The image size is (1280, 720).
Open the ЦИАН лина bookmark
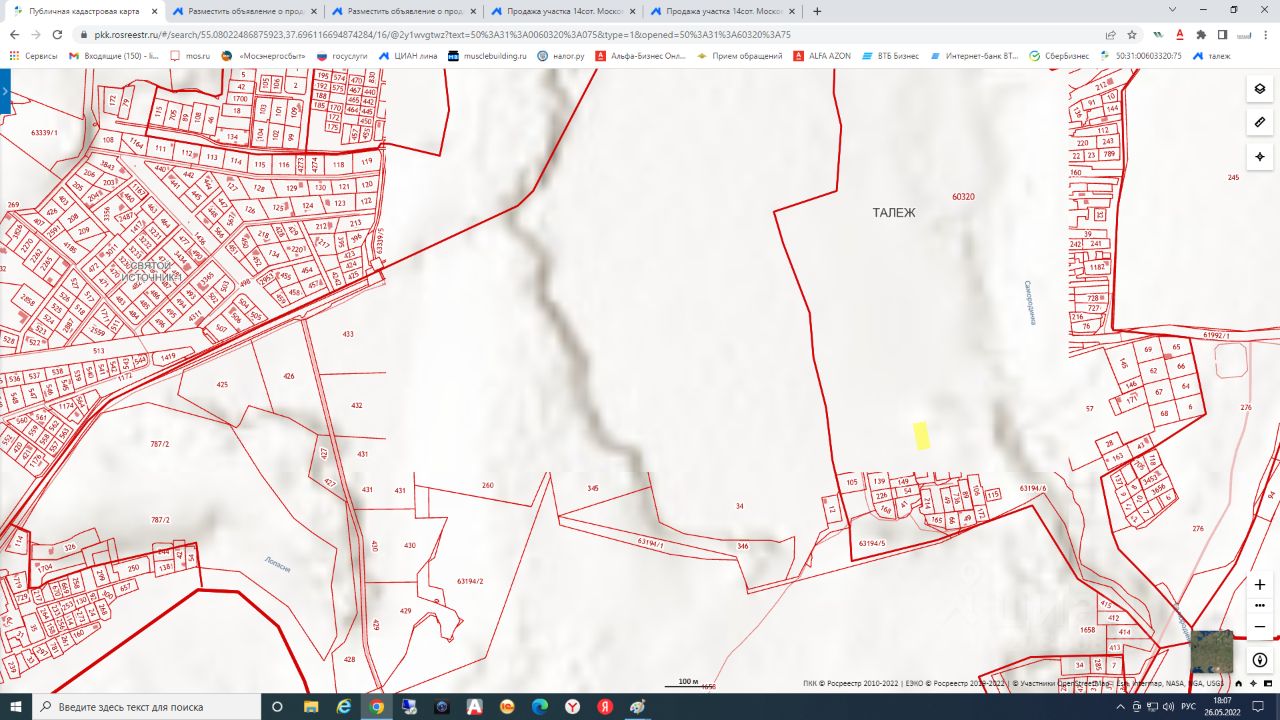click(408, 56)
